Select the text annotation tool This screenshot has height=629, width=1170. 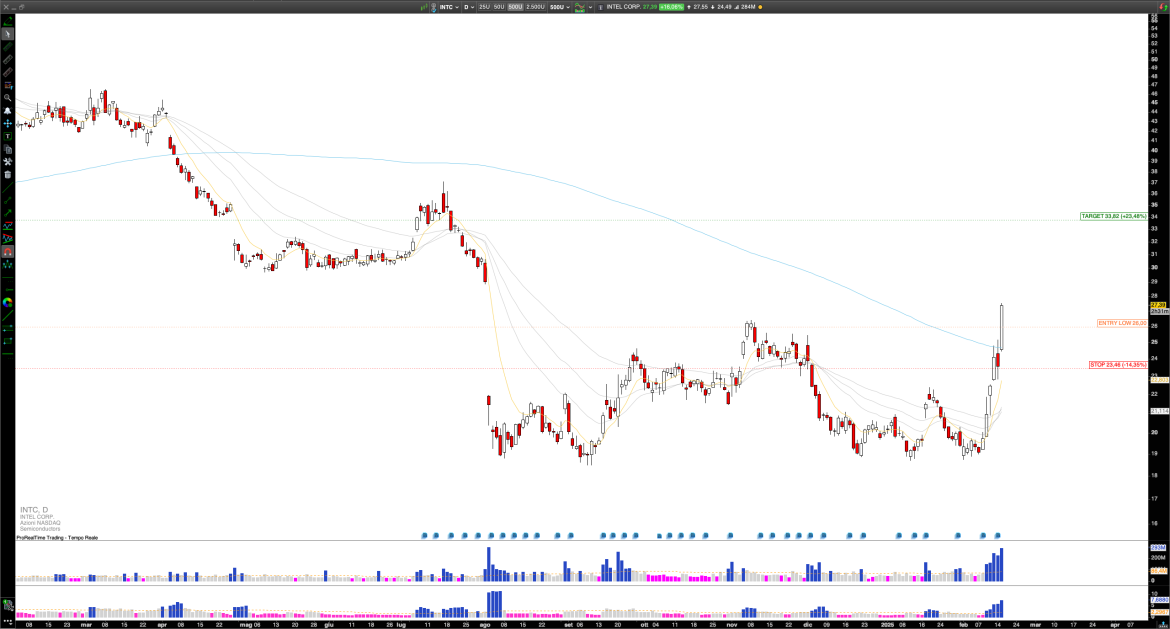pos(8,136)
